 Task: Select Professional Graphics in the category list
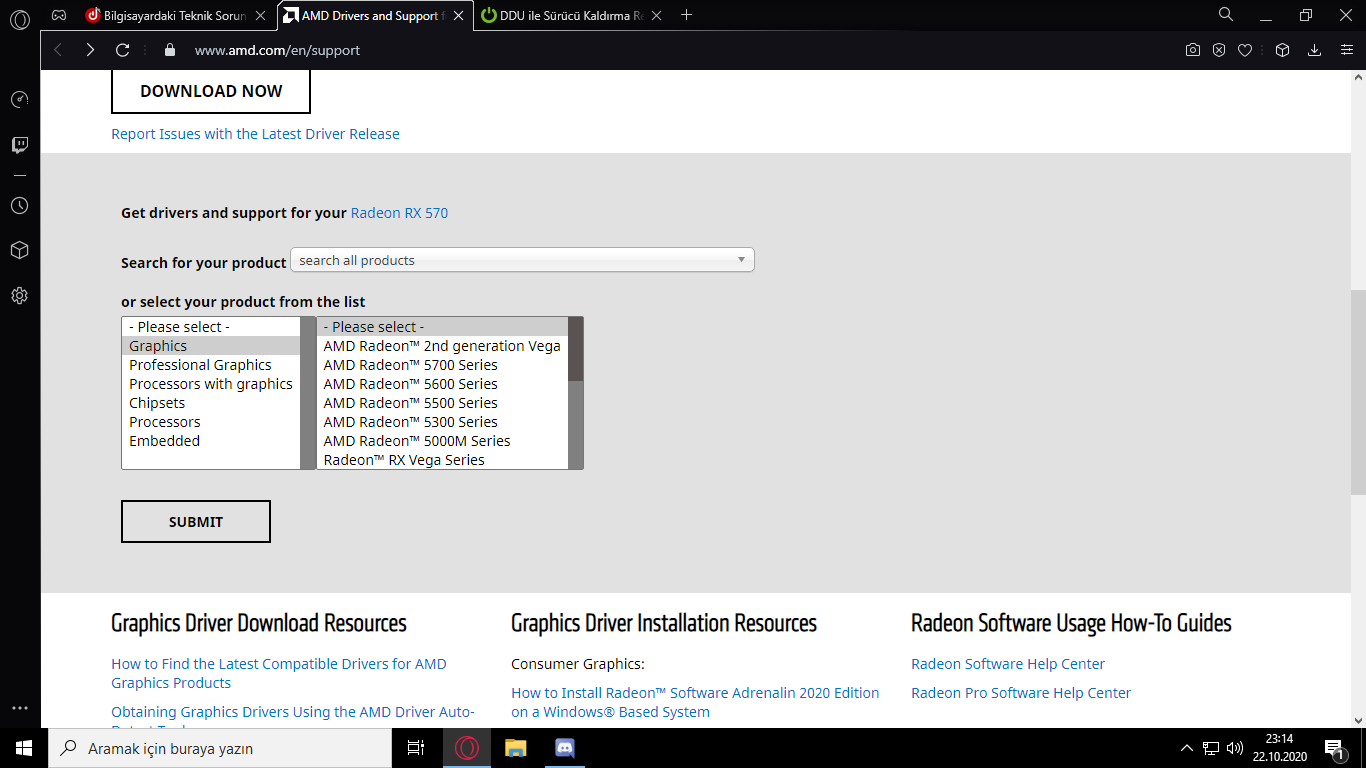tap(211, 365)
